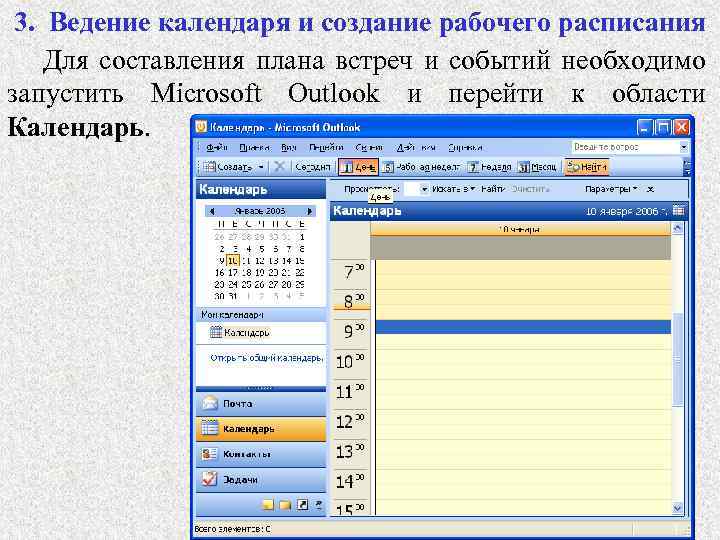Switch to День day view
Screen dimensions: 720x540
coord(359,167)
